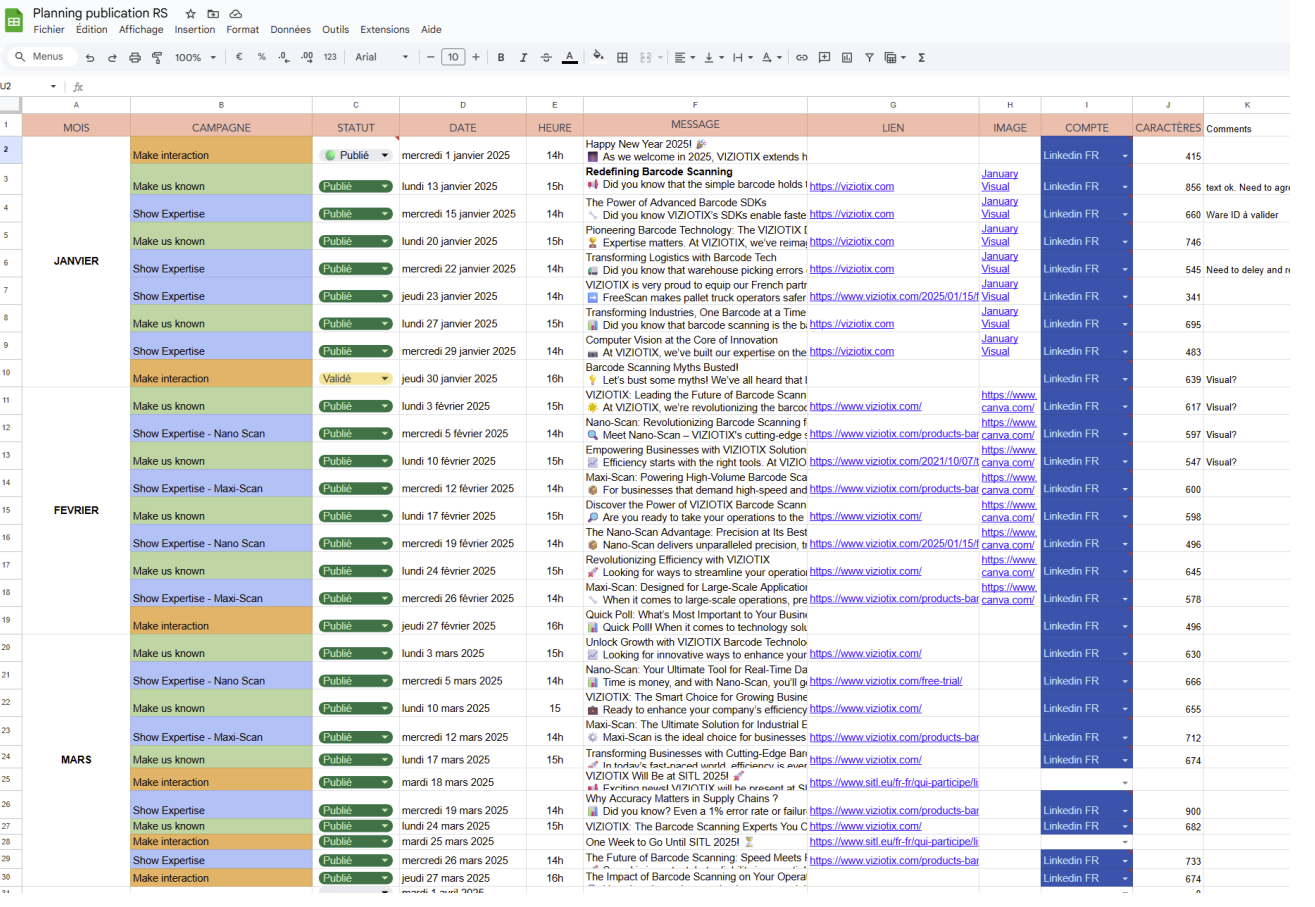1315x907 pixels.
Task: Check the cloud save status icon
Action: coord(235,14)
